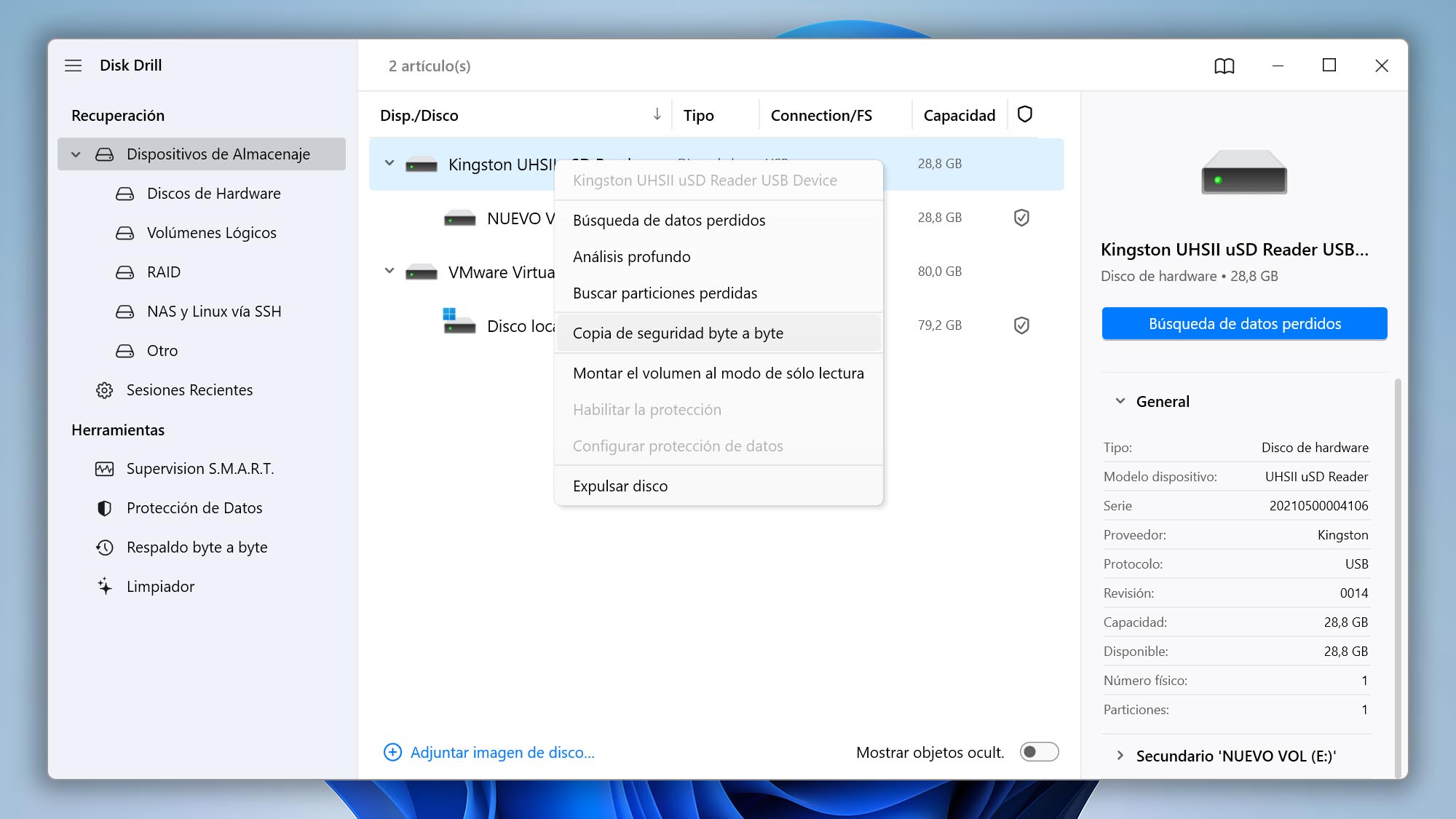Click the Sesiones Recientes gear icon
The width and height of the screenshot is (1456, 819).
[x=105, y=390]
